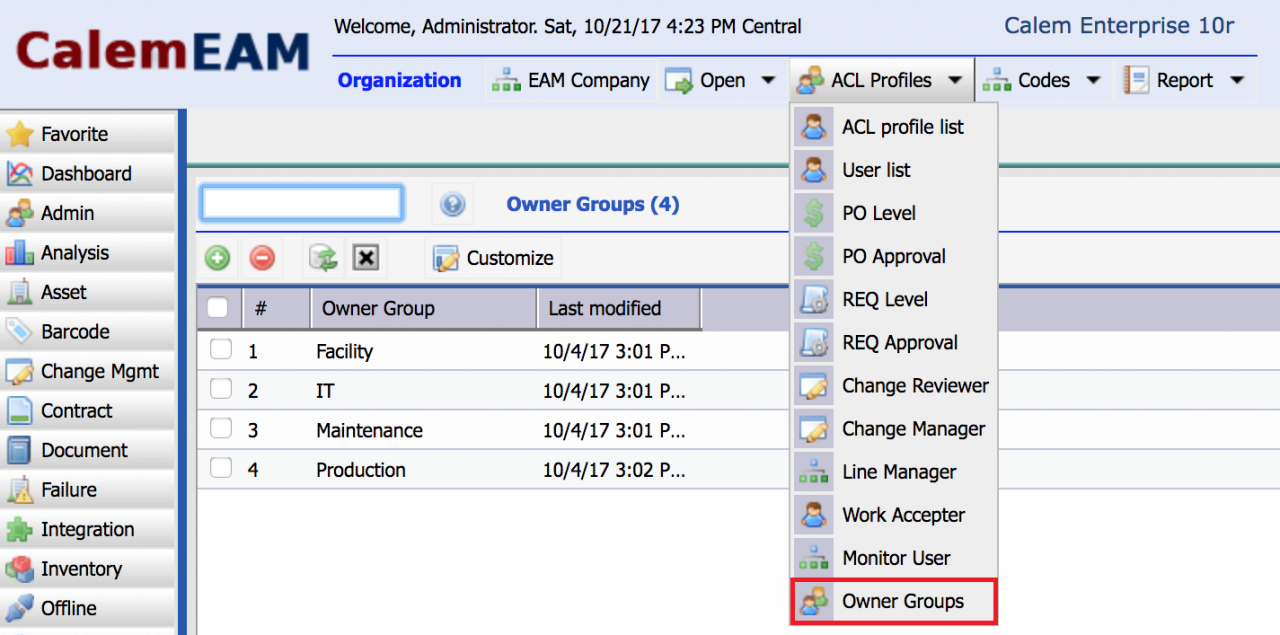The image size is (1280, 635).
Task: Select the Facility owner group name
Action: 344,352
